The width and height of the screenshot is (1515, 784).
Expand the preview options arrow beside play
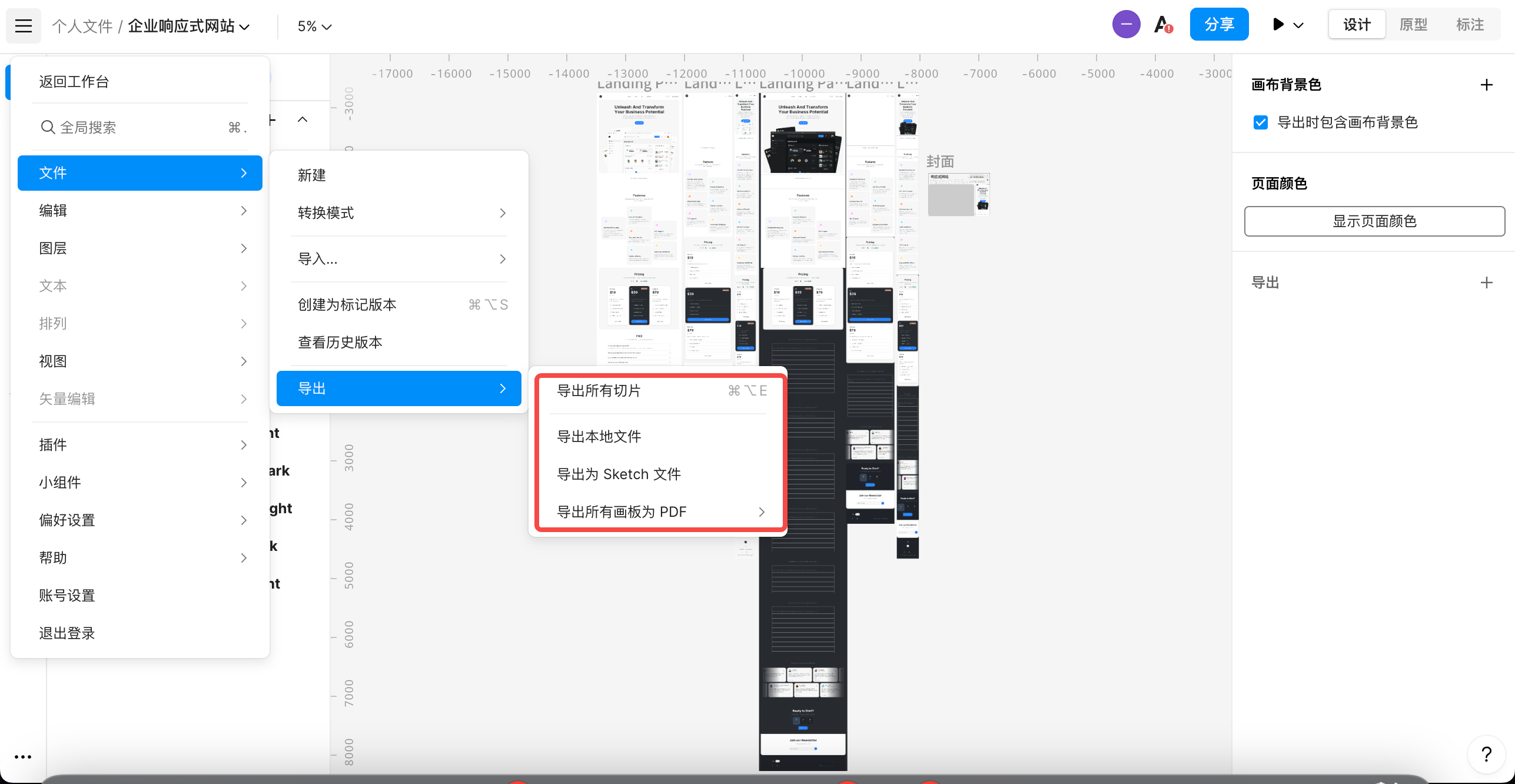coord(1298,25)
